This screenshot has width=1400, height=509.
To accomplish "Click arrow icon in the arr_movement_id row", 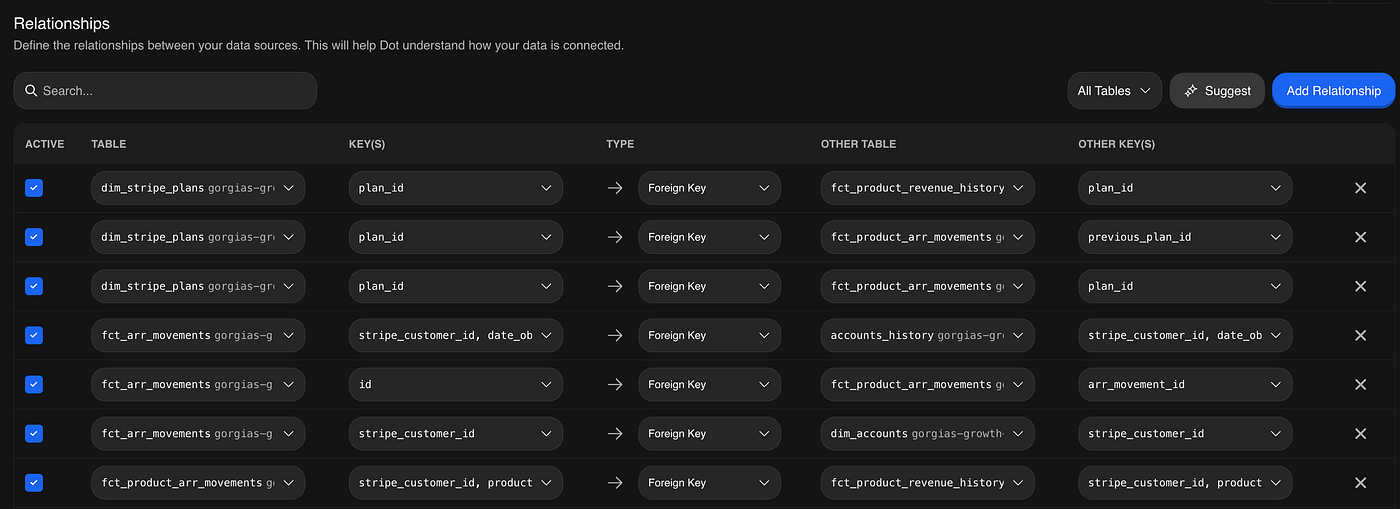I will click(615, 384).
